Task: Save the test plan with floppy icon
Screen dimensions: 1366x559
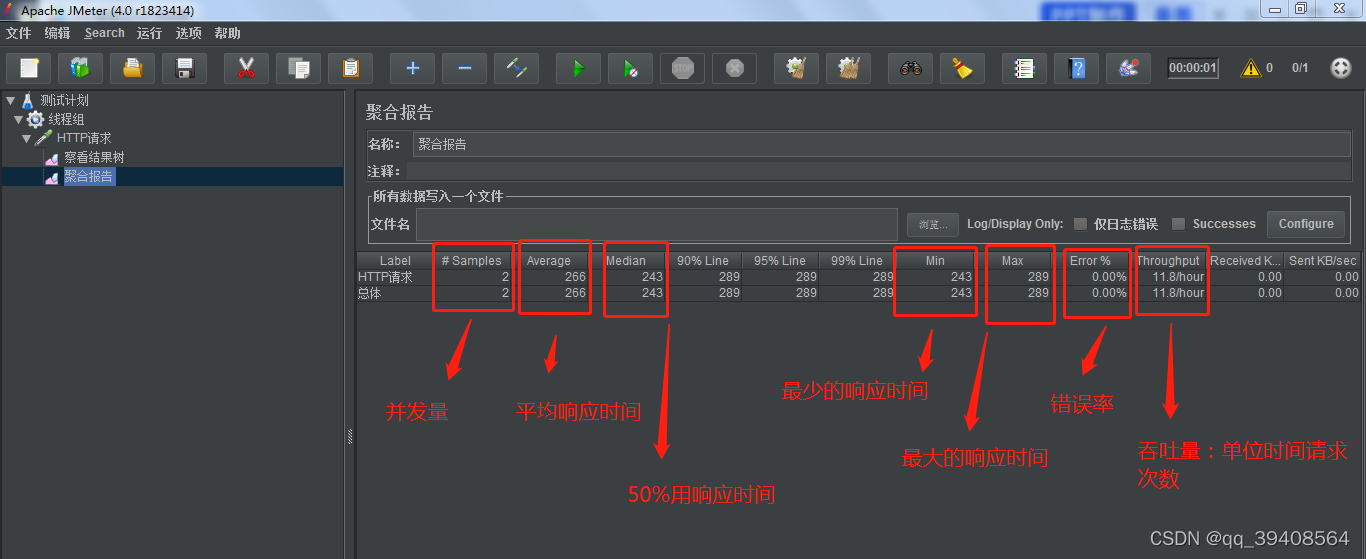Action: click(x=184, y=68)
